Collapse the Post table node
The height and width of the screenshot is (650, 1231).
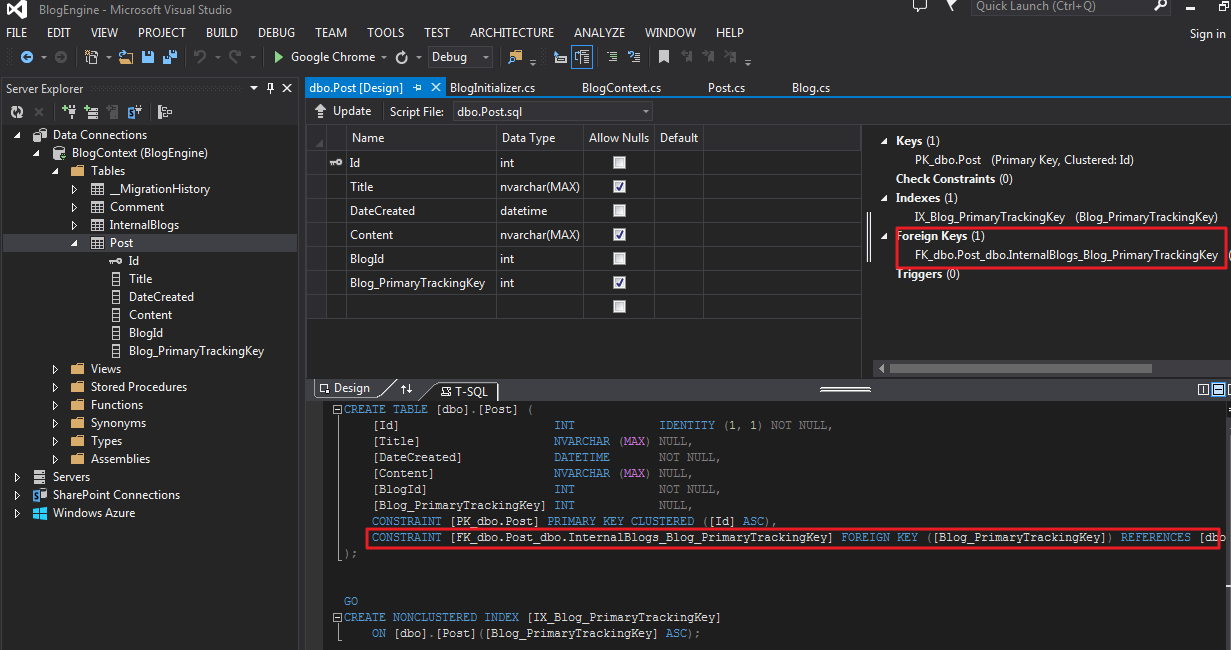pyautogui.click(x=74, y=243)
